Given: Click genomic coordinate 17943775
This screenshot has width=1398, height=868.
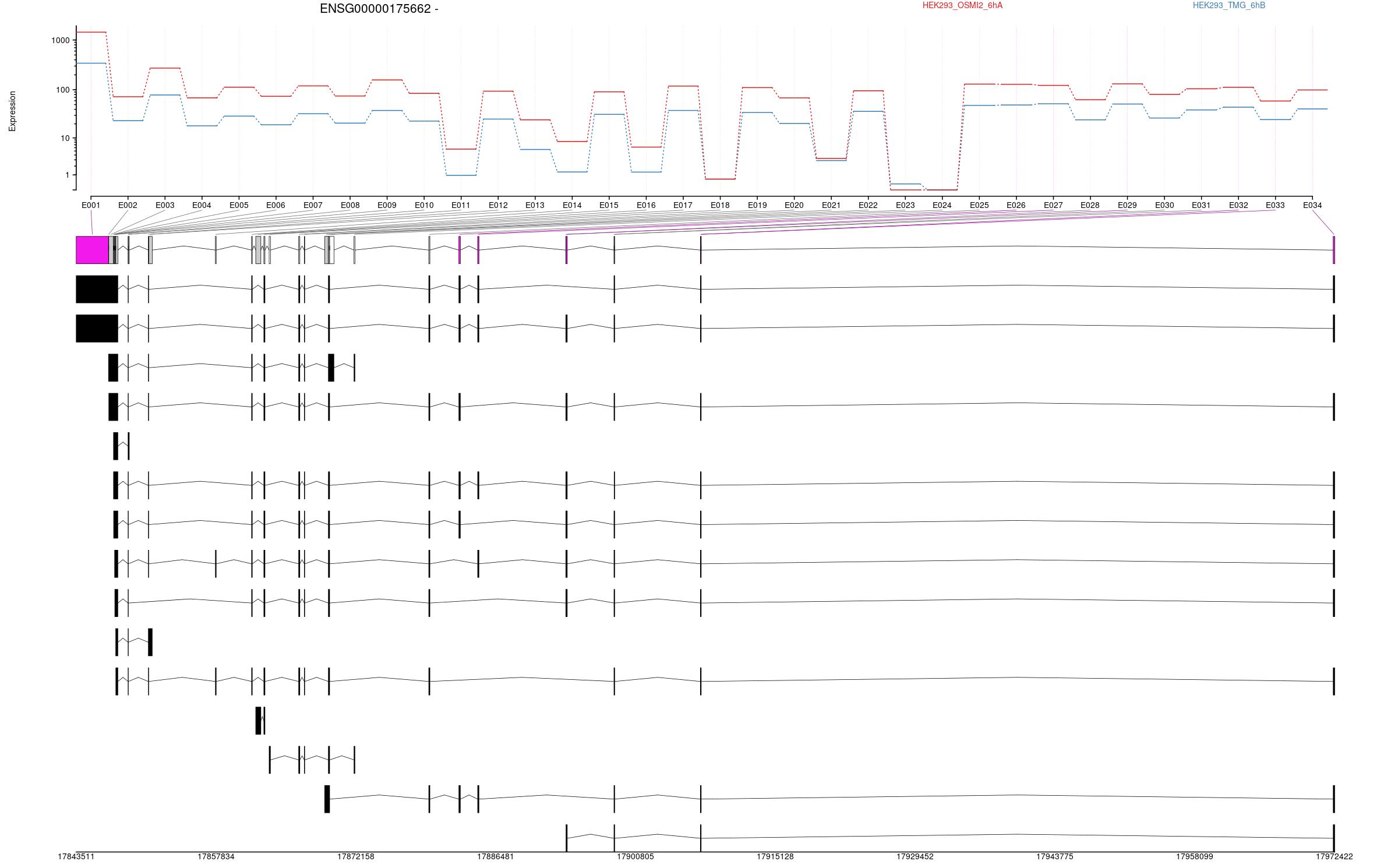Looking at the screenshot, I should [1054, 856].
